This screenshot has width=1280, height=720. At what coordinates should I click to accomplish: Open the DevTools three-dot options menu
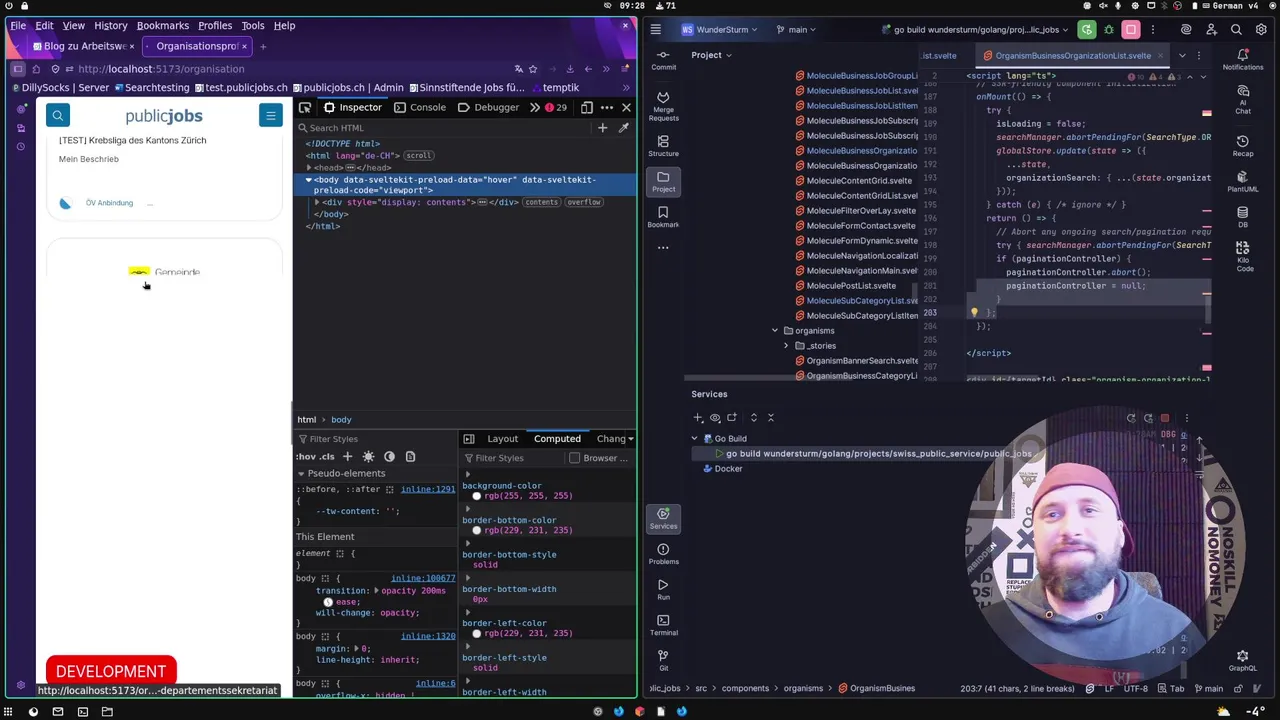coord(607,107)
